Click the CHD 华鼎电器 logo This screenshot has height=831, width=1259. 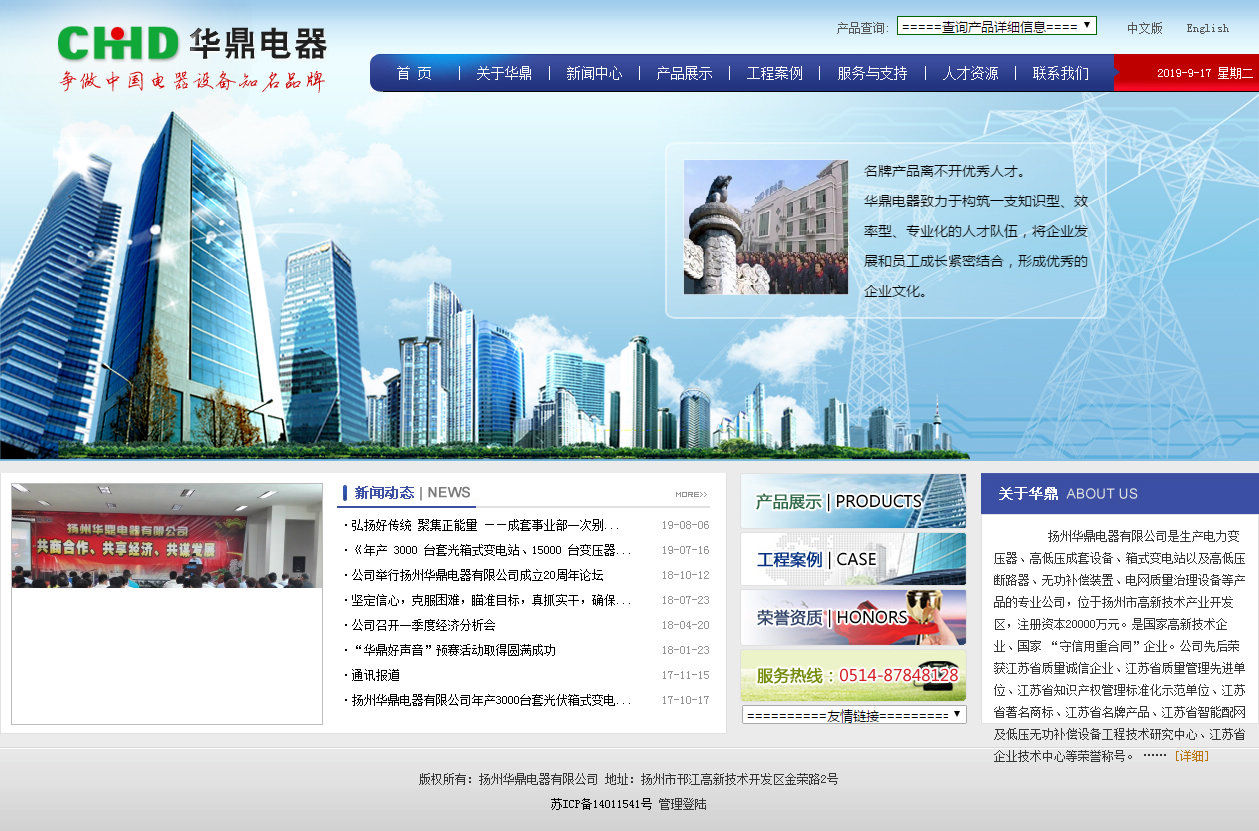click(192, 43)
